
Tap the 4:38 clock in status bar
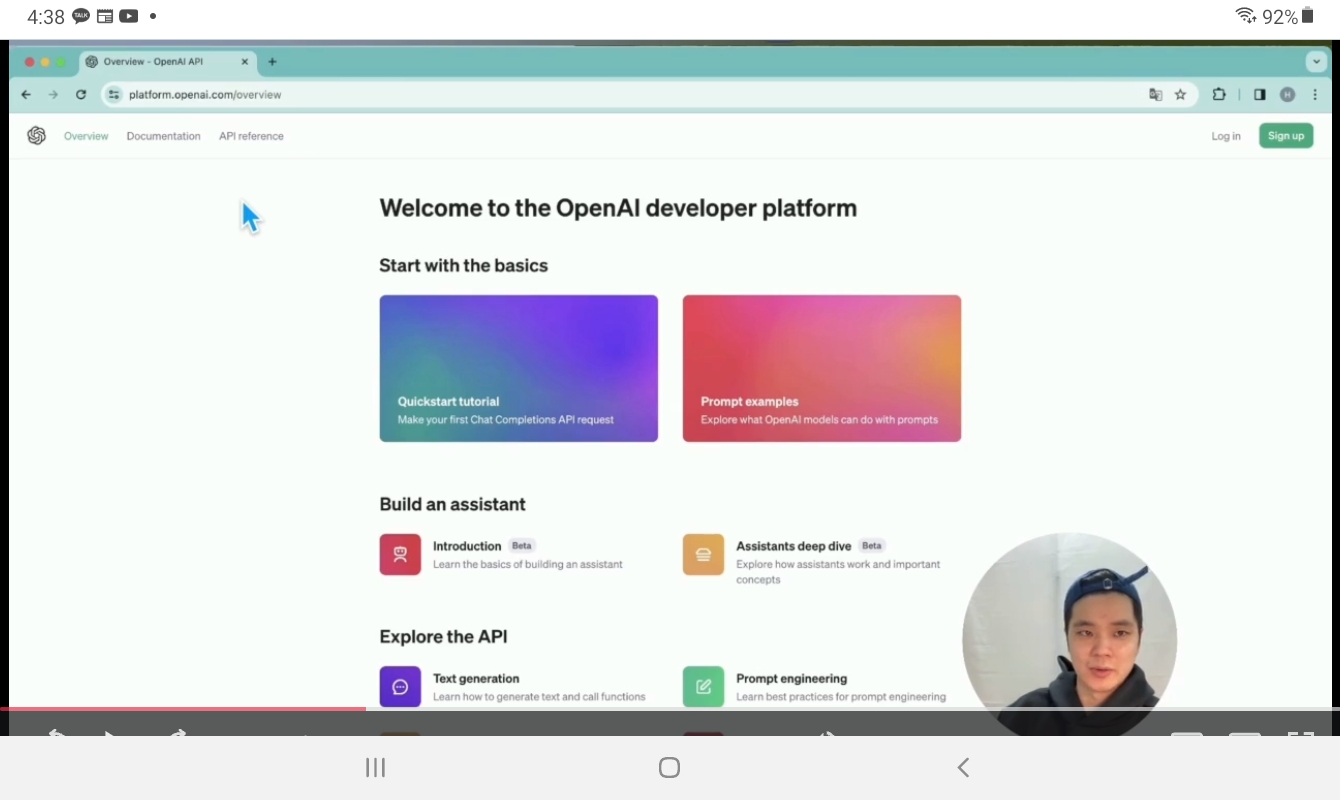pos(46,17)
